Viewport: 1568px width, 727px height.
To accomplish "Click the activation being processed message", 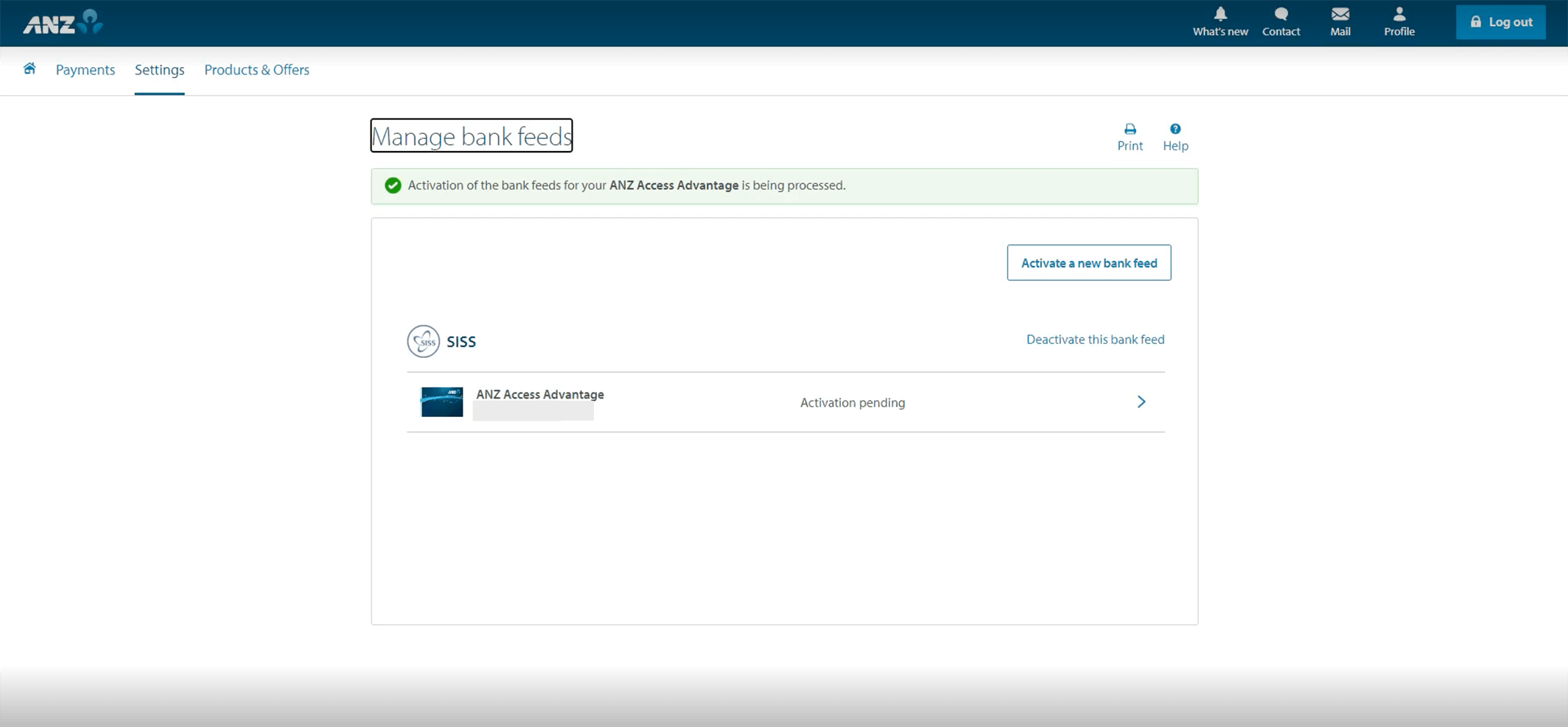I will [x=626, y=186].
